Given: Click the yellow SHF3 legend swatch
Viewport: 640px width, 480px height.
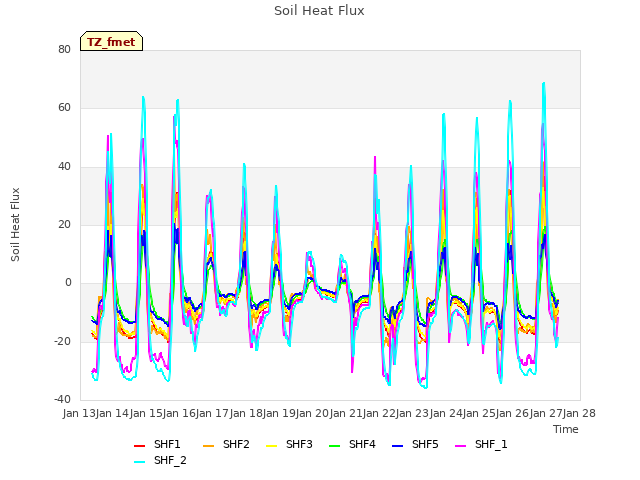Looking at the screenshot, I should coord(271,445).
